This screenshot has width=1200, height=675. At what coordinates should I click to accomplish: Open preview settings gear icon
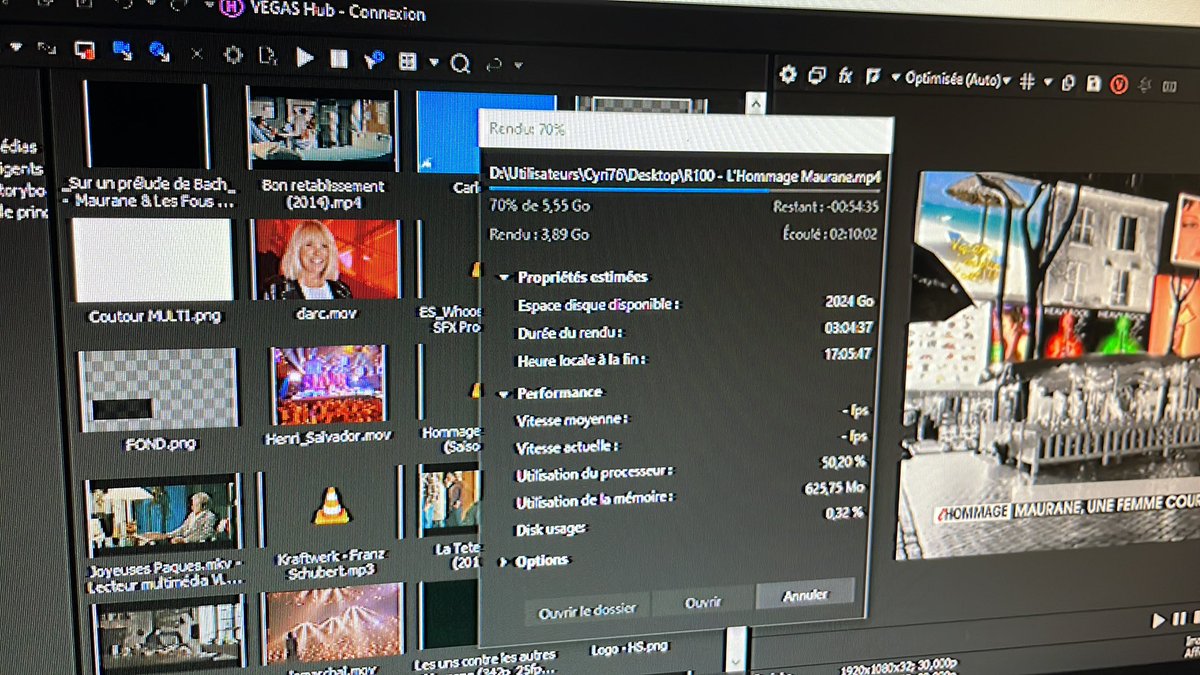tap(788, 74)
